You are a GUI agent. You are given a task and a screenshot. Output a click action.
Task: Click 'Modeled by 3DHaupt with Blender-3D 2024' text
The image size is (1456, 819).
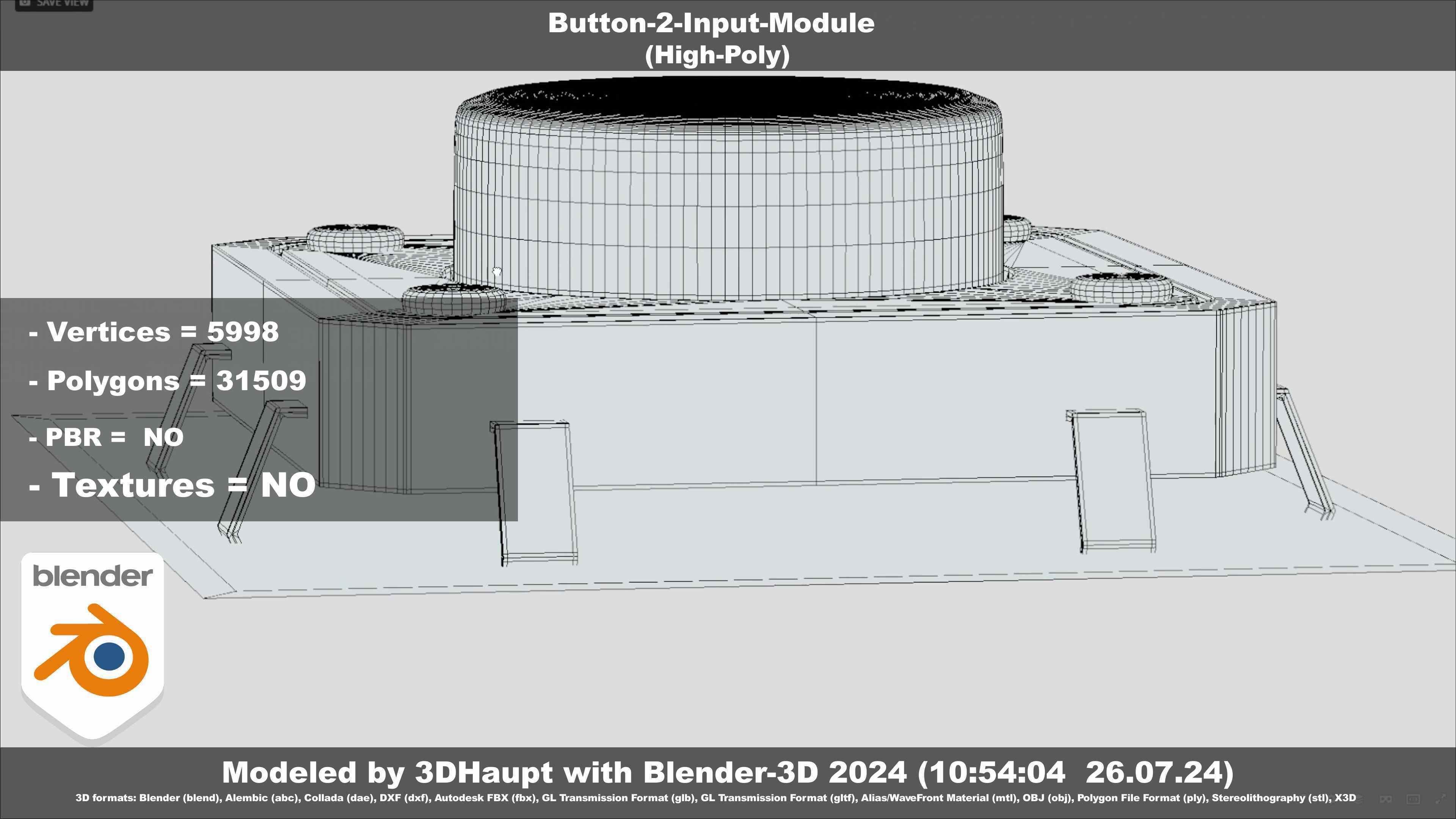click(x=564, y=773)
